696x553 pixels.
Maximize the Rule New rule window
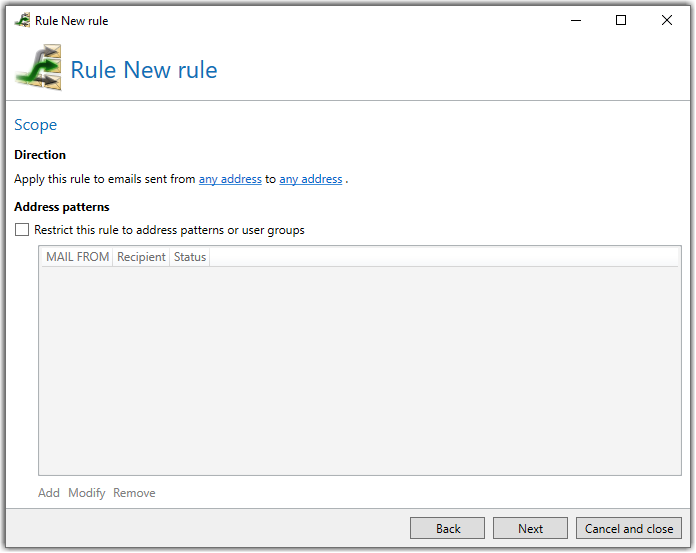coord(621,20)
